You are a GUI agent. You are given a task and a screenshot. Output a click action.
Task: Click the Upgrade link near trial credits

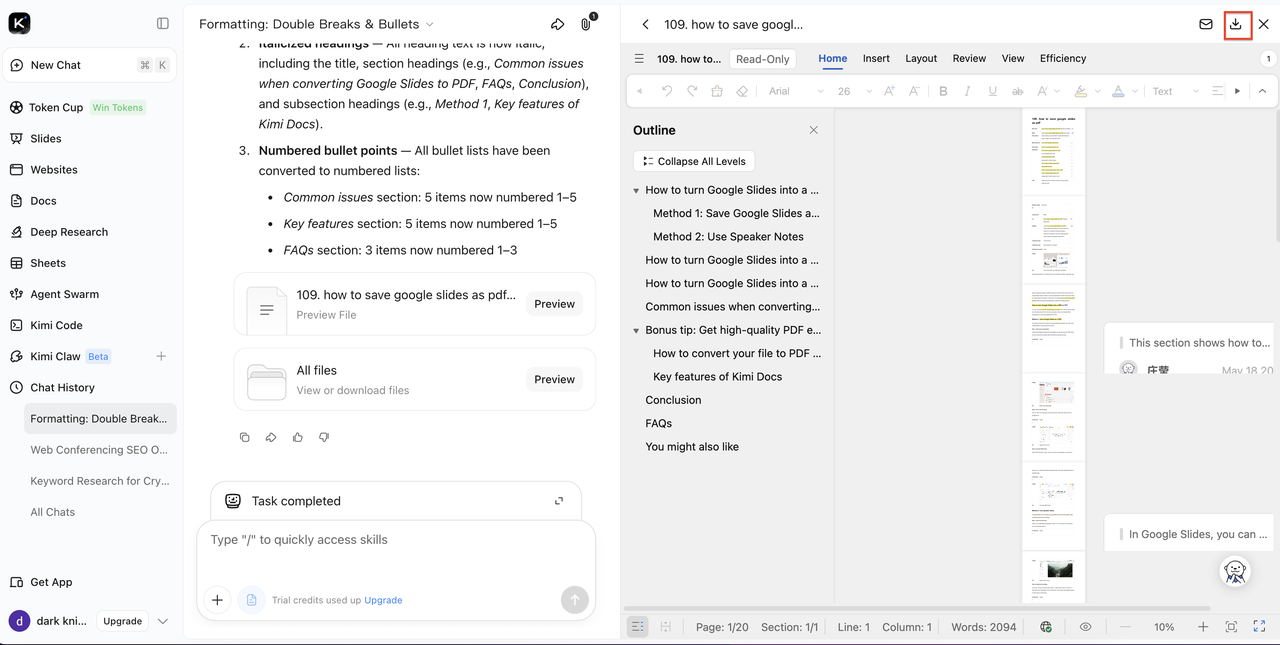(383, 600)
